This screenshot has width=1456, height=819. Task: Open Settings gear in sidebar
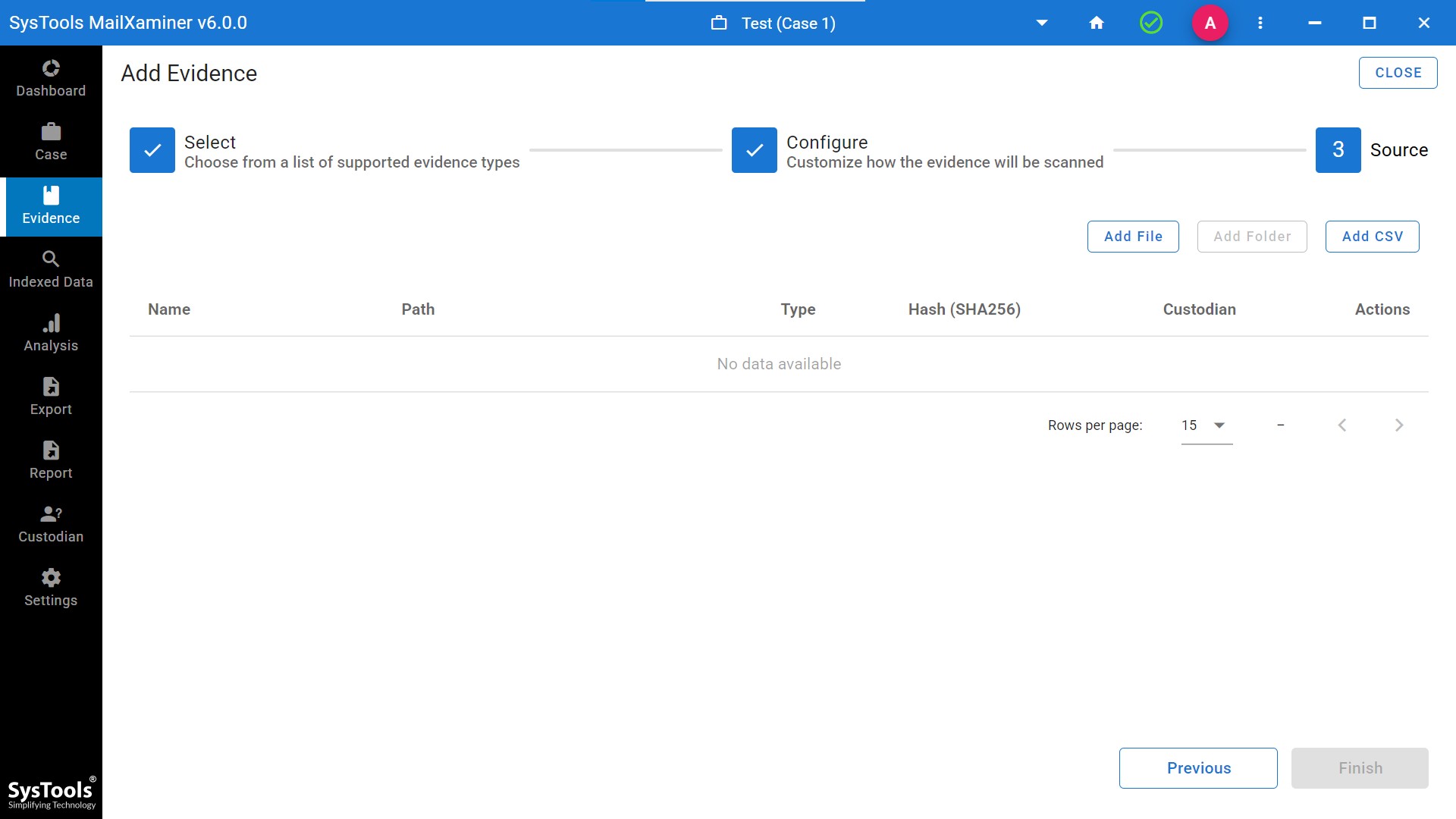(x=51, y=579)
